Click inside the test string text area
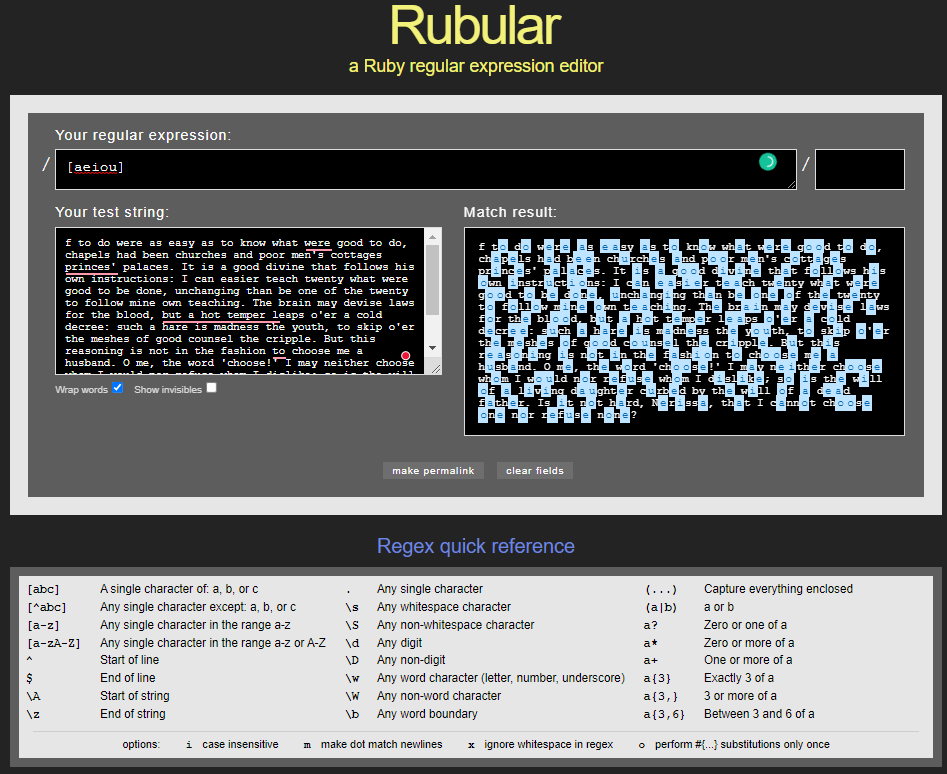The width and height of the screenshot is (947, 774). [240, 300]
